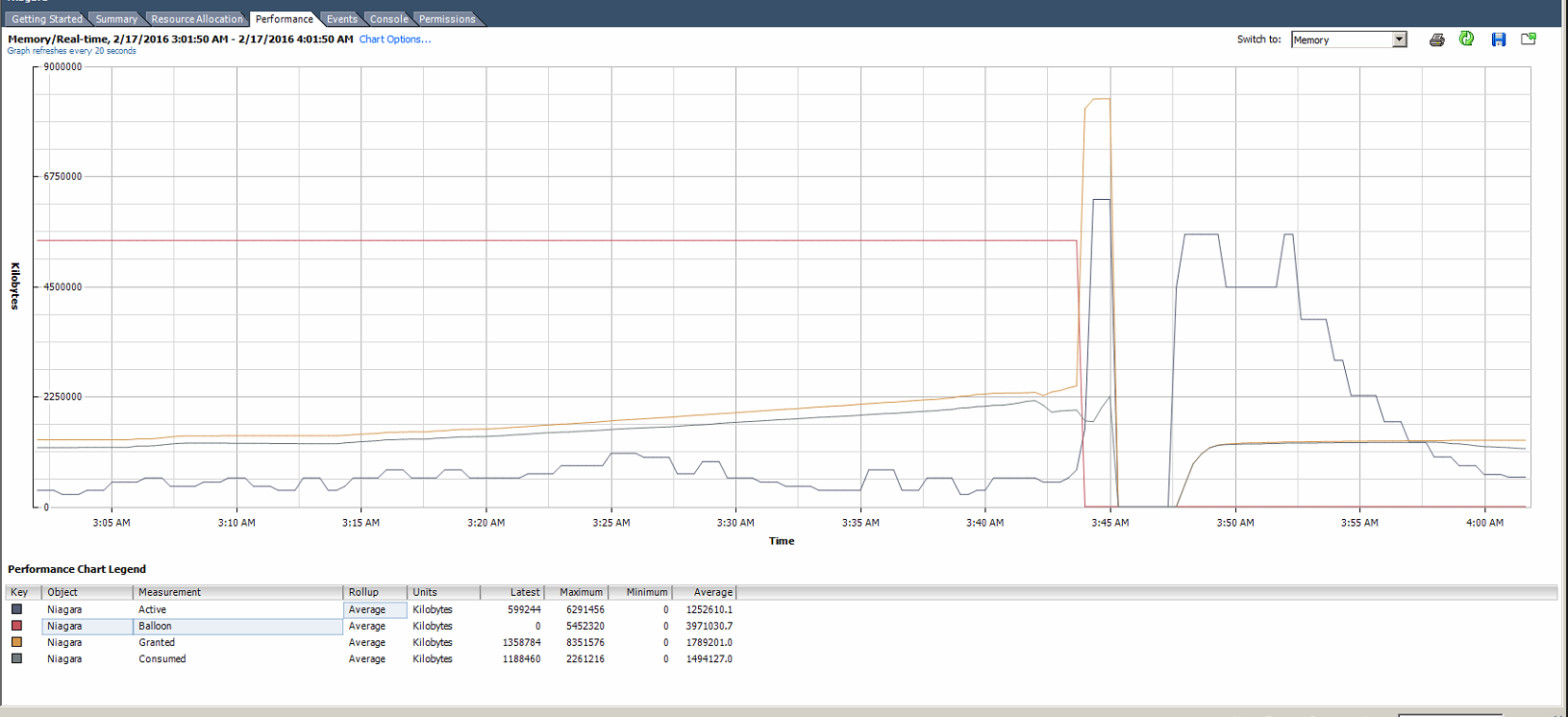The width and height of the screenshot is (1568, 717).
Task: Click the orange Granted color key swatch
Action: point(16,642)
